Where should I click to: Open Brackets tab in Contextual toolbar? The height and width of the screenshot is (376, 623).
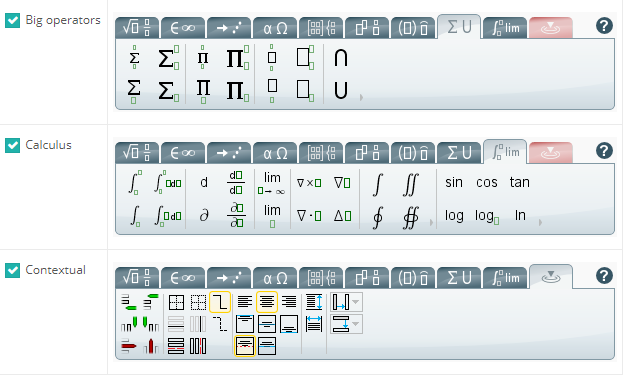coord(413,278)
